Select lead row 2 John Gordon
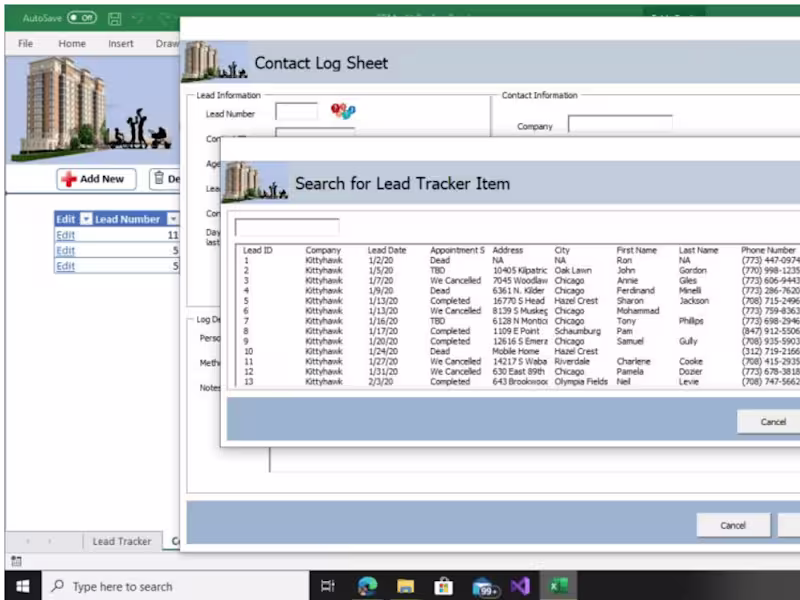800x600 pixels. pyautogui.click(x=518, y=270)
